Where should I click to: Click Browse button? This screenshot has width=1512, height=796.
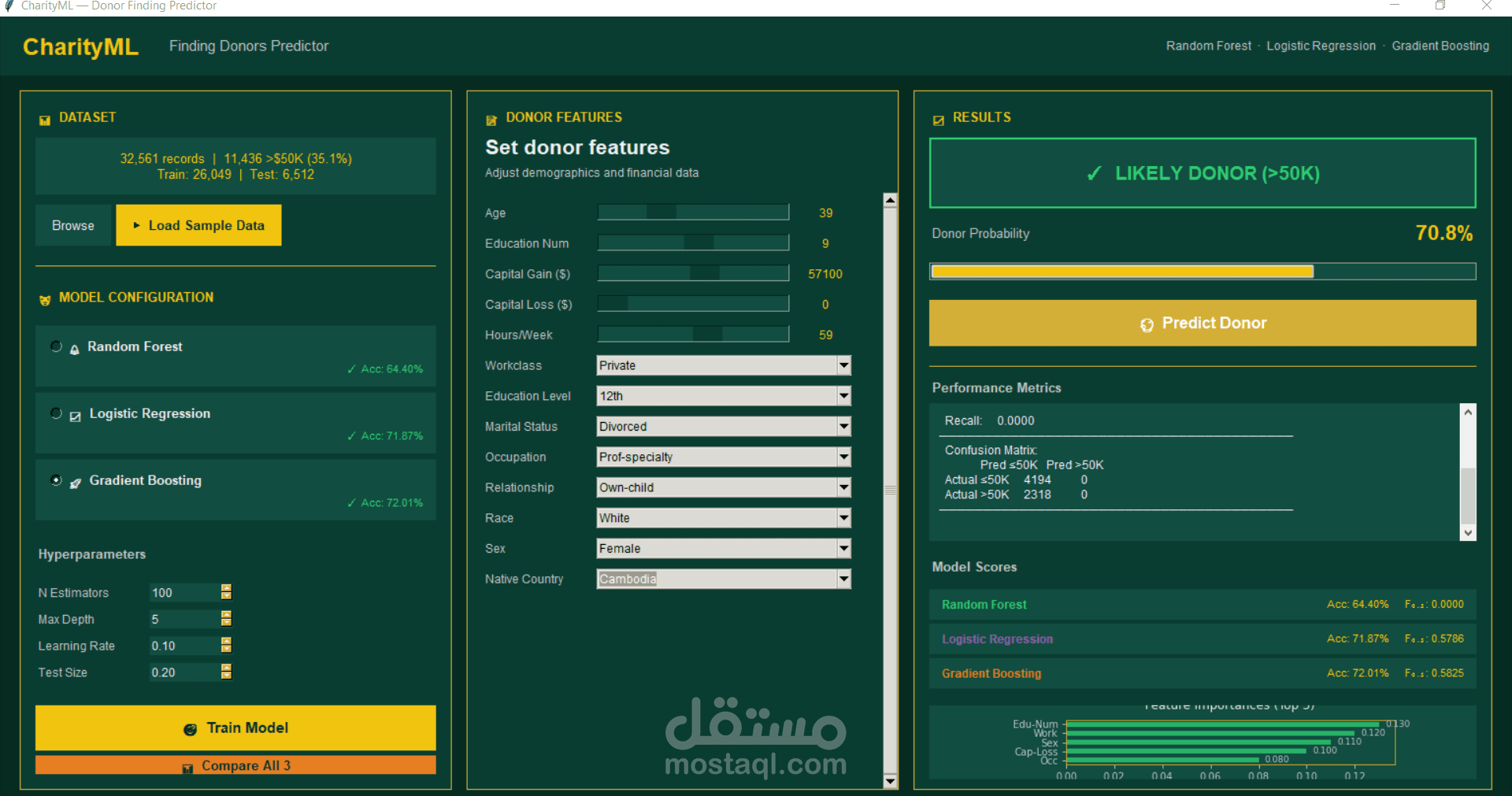click(73, 225)
